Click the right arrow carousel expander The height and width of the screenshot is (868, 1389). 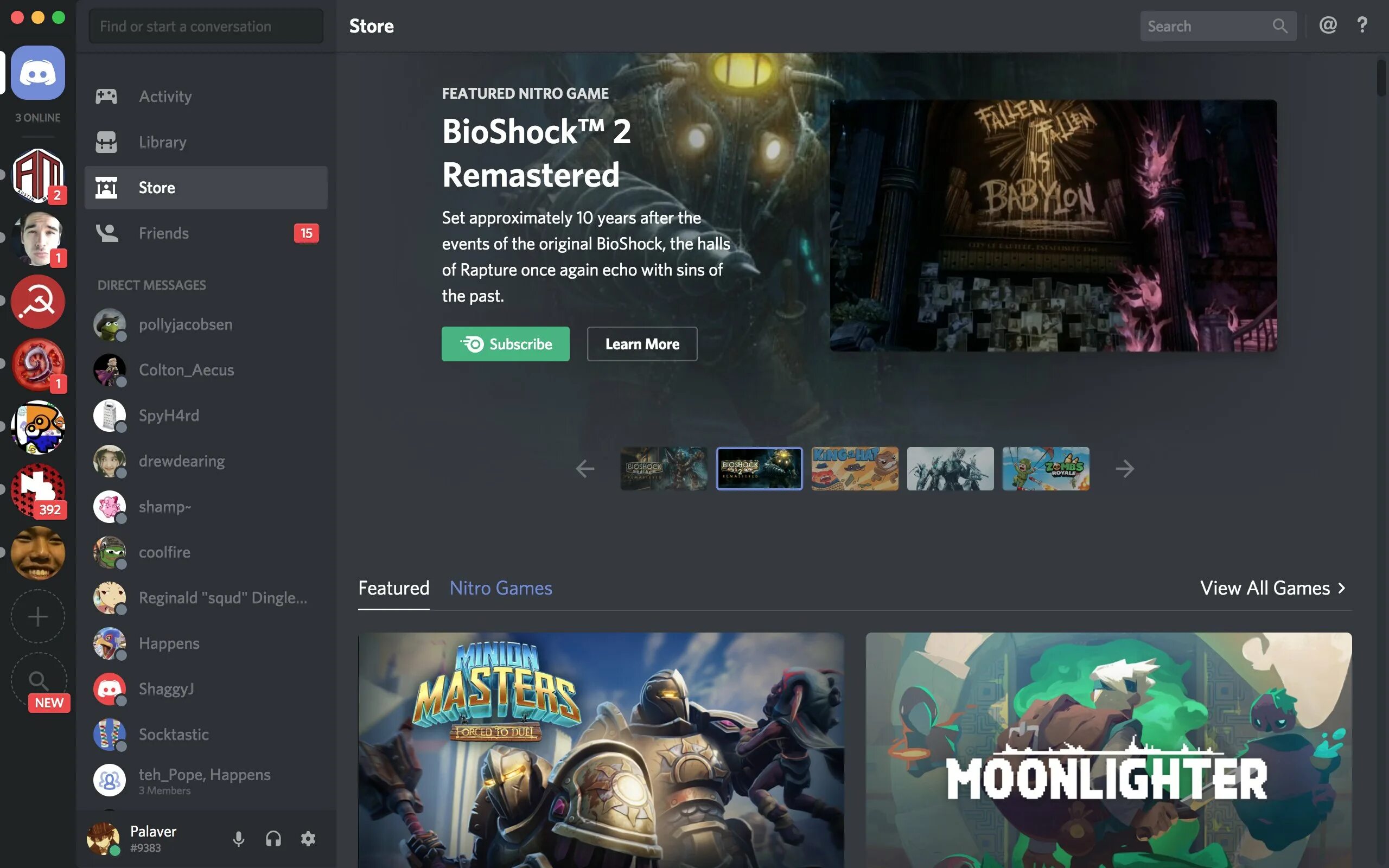[x=1124, y=468]
